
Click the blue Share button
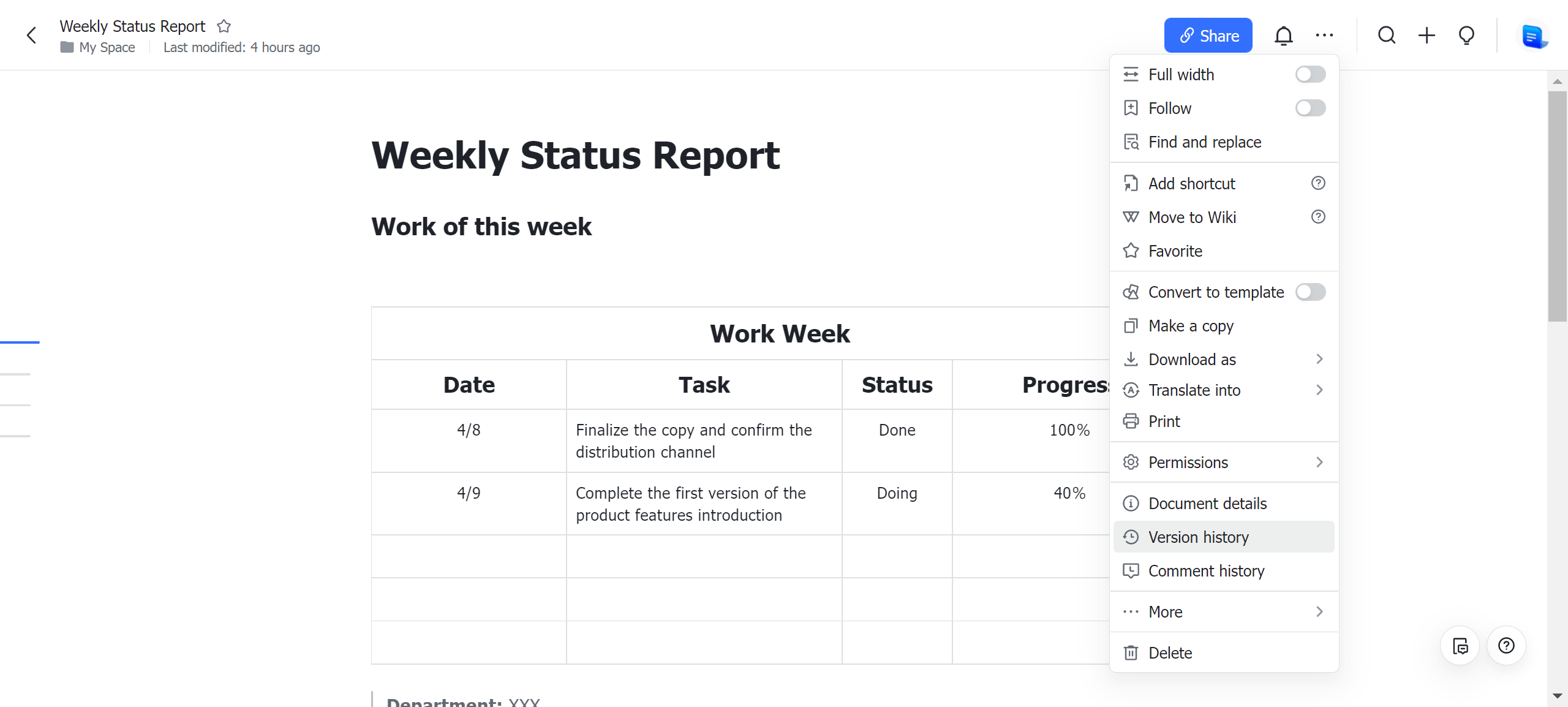[x=1207, y=35]
